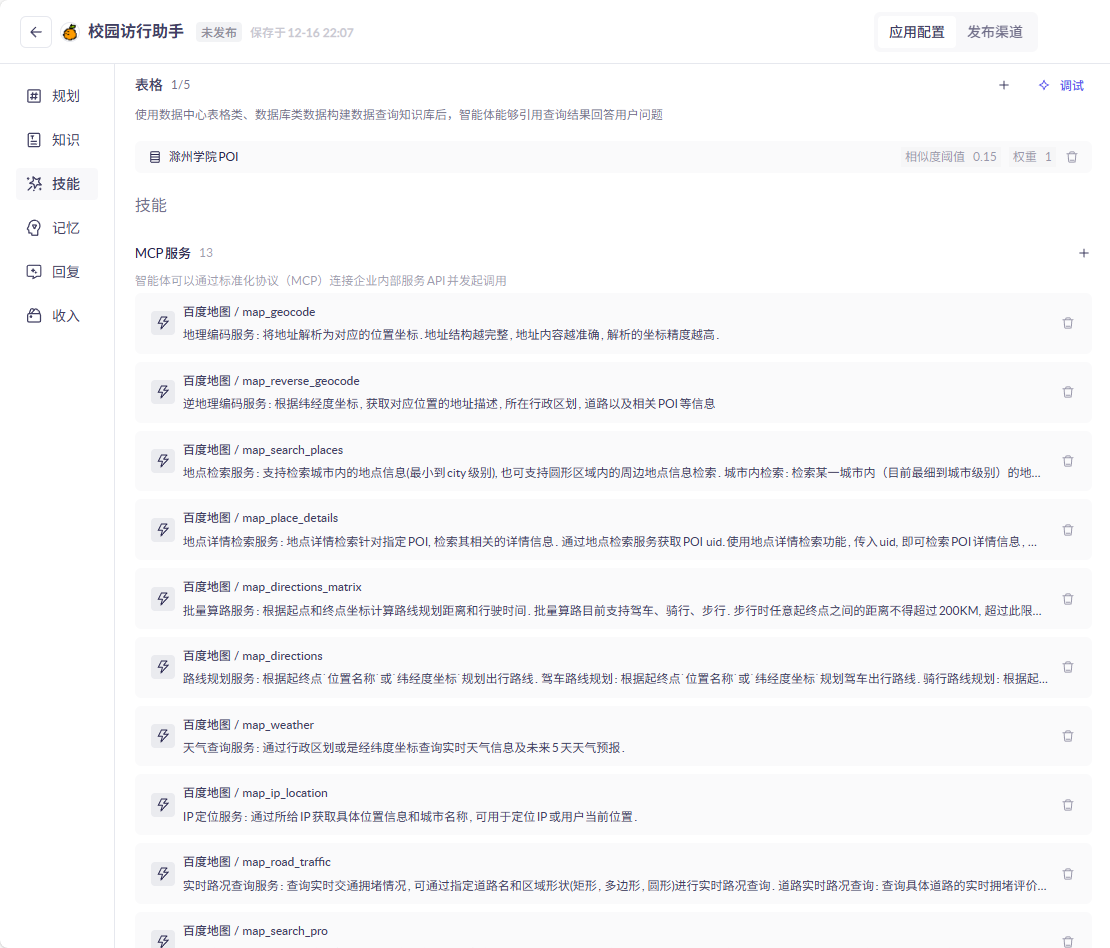Delete the map_place_details service
Viewport: 1110px width, 948px height.
pos(1068,530)
